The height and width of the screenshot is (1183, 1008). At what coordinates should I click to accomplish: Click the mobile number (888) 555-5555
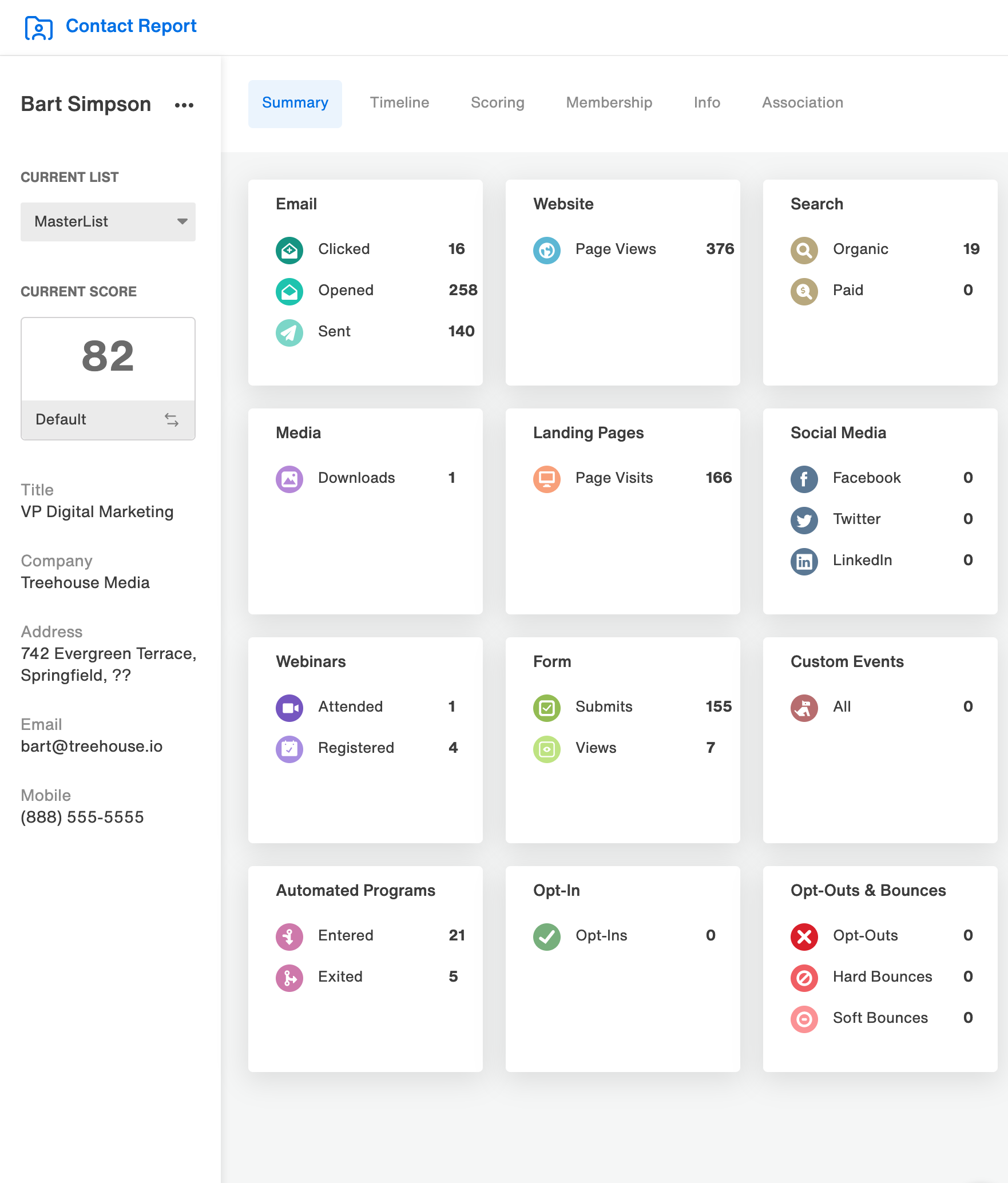pyautogui.click(x=82, y=817)
